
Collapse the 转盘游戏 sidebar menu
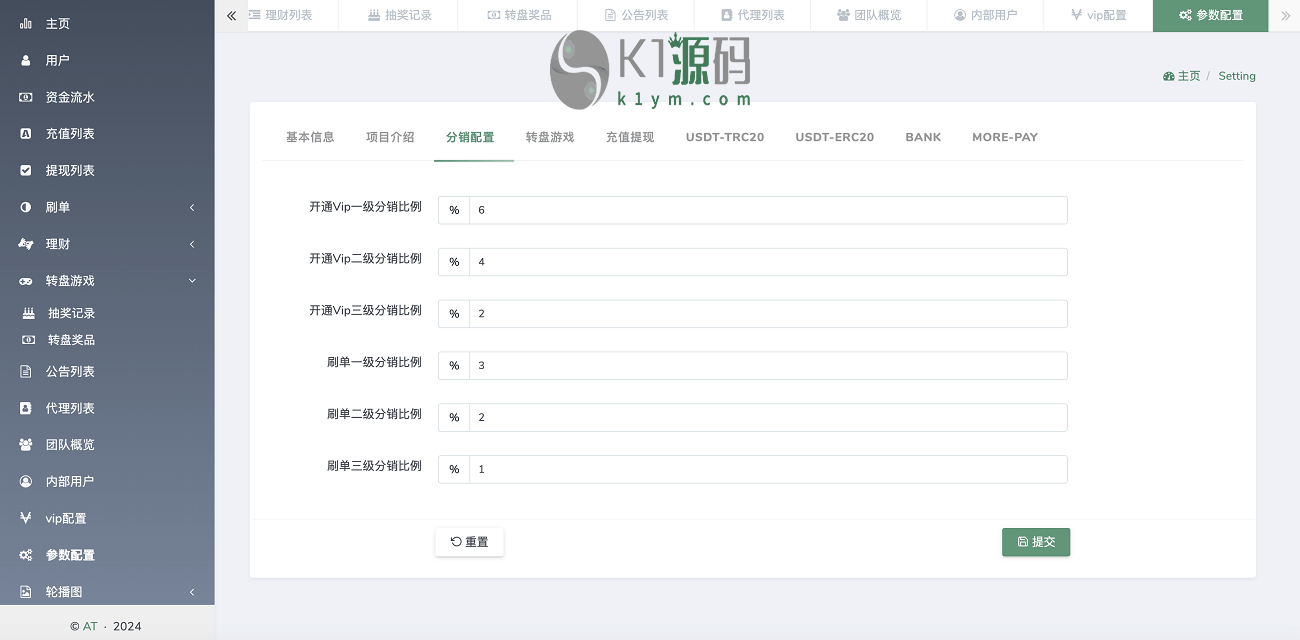click(x=191, y=281)
